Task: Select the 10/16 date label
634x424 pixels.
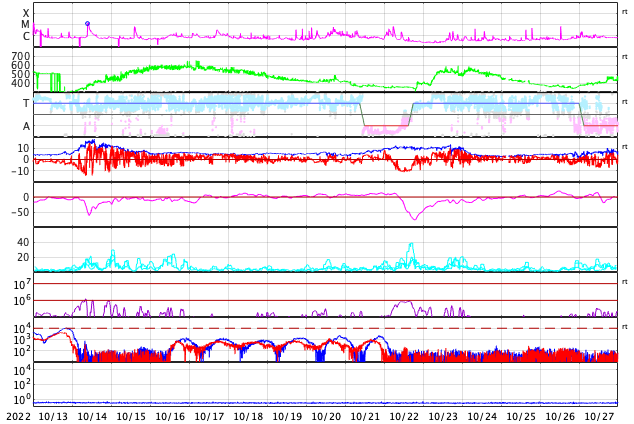Action: click(x=170, y=416)
